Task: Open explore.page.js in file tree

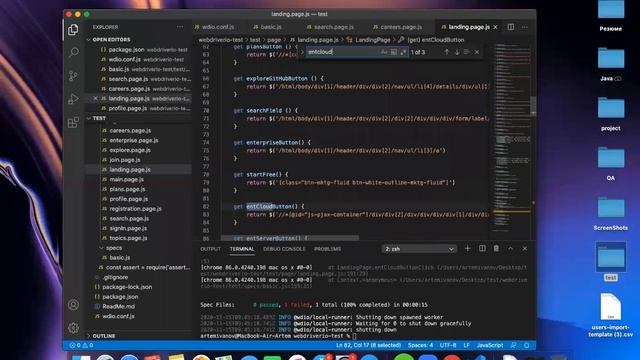Action: point(130,150)
